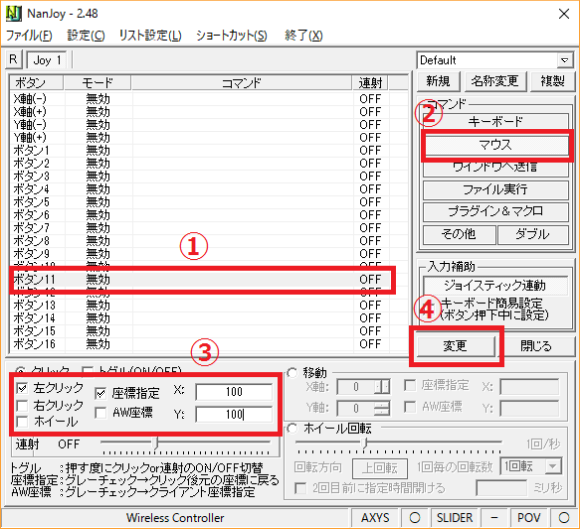This screenshot has width=580, height=529.
Task: Click the 複製 button
Action: [552, 81]
